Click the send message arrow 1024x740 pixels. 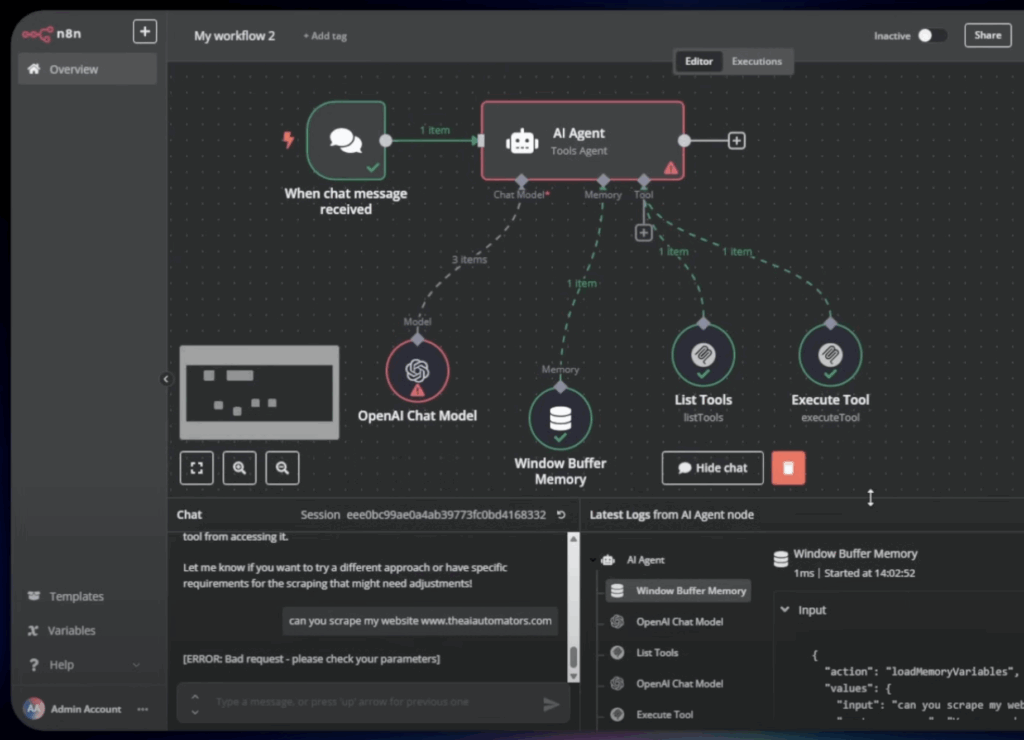[551, 704]
